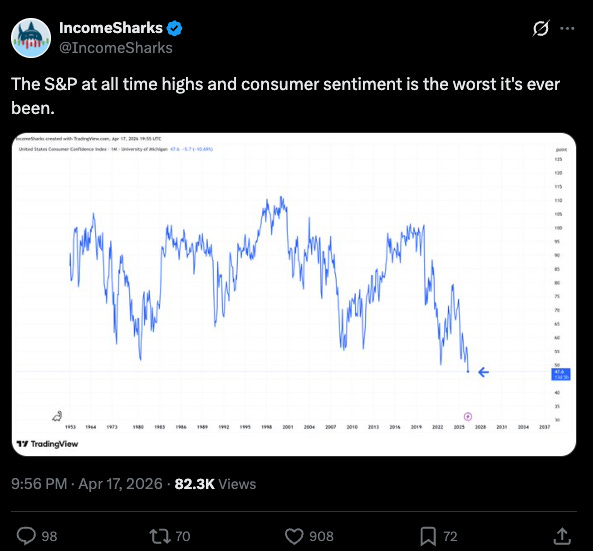Open the three-dot more options menu
Viewport: 593px width, 551px height.
point(567,28)
